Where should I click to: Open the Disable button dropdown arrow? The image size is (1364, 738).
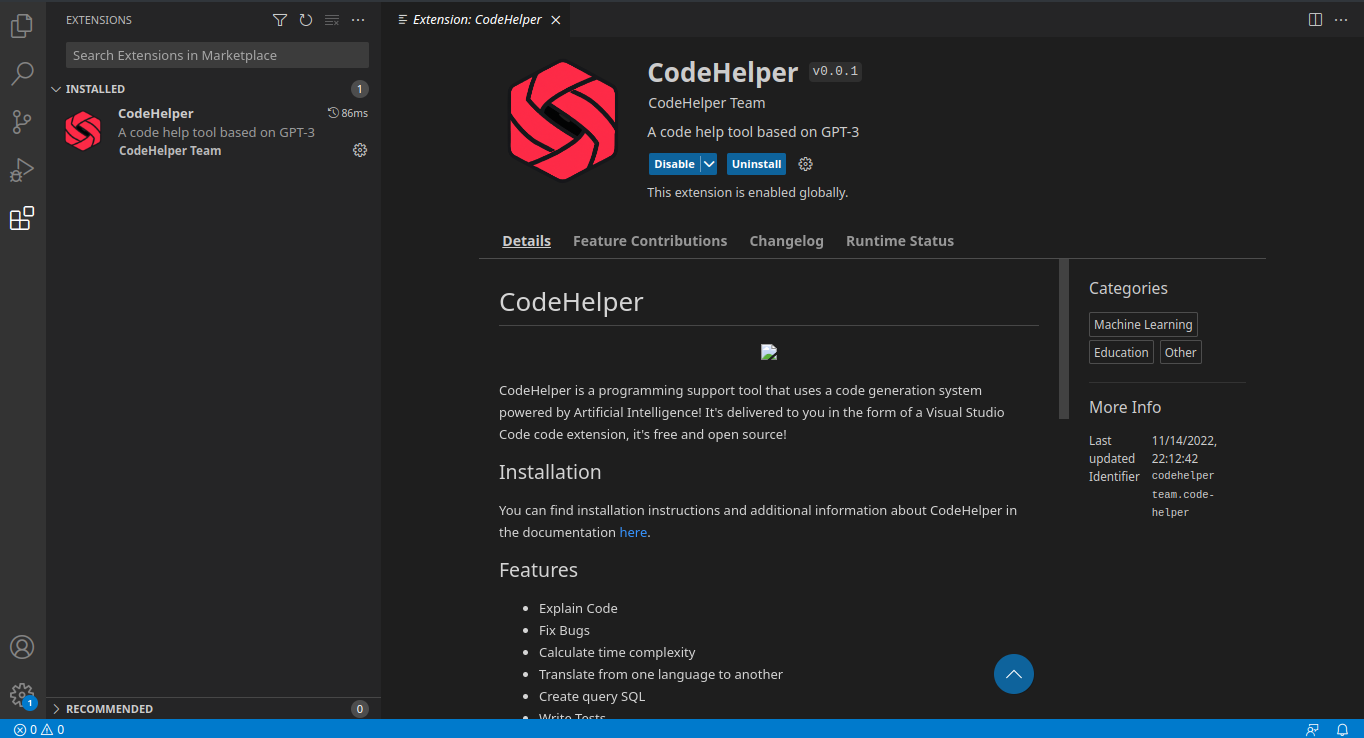(x=709, y=164)
